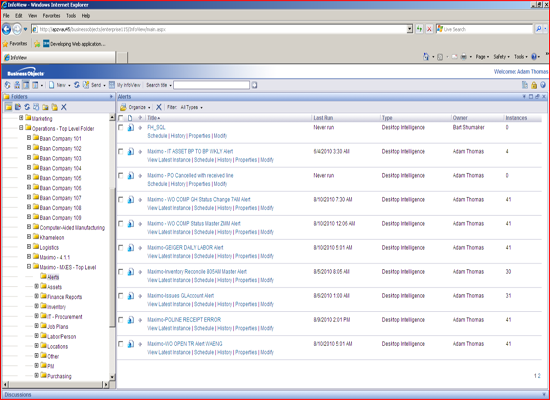
Task: Open the File menu
Action: point(6,16)
